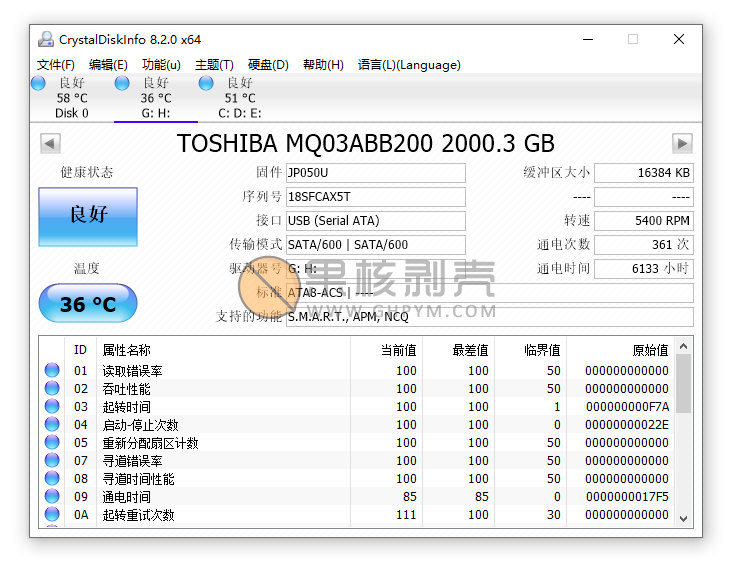
Task: Open the 文件(F) menu
Action: click(x=56, y=64)
